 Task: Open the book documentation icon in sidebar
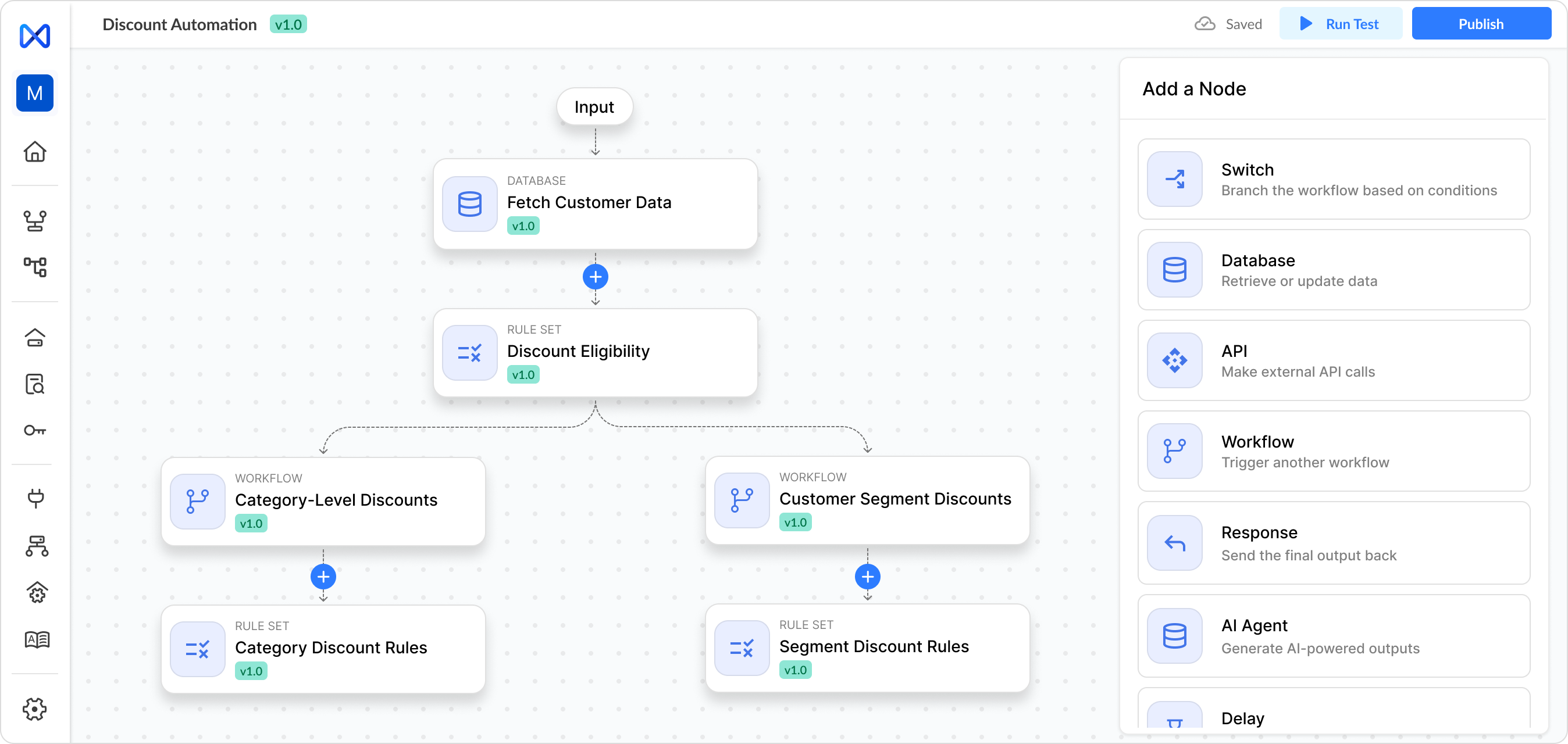(37, 639)
